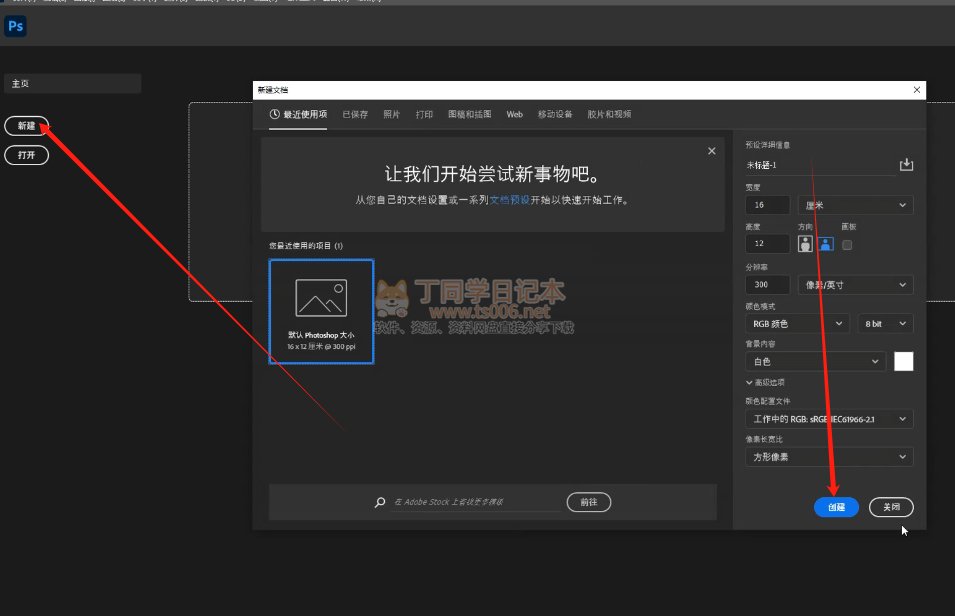Enable the 画板 artboard checkbox
This screenshot has width=955, height=616.
point(847,244)
